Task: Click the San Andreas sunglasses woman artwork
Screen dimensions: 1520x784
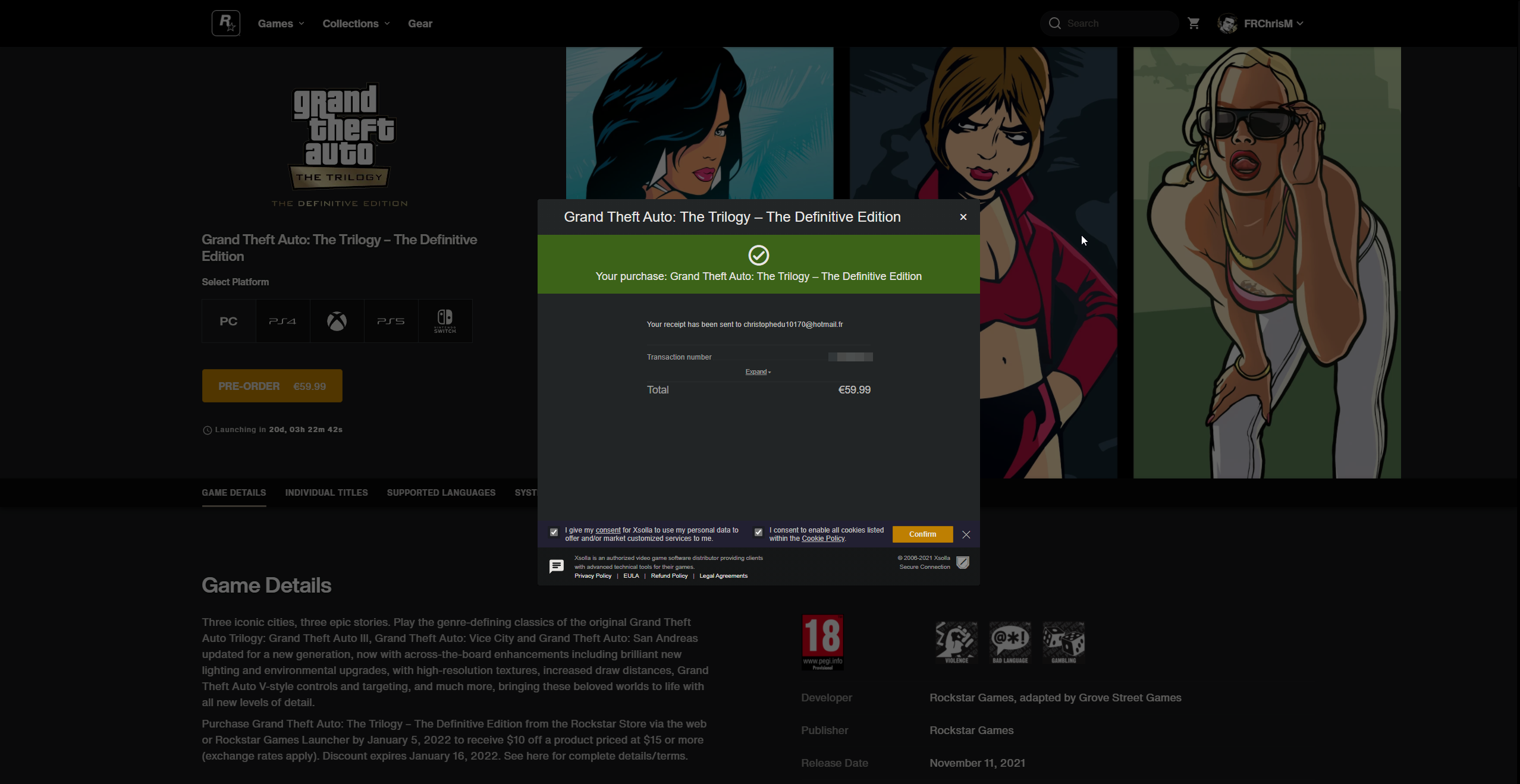Action: coord(1267,263)
